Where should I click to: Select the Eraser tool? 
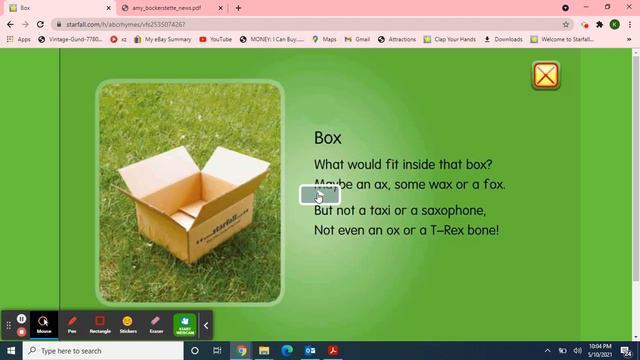click(x=156, y=325)
